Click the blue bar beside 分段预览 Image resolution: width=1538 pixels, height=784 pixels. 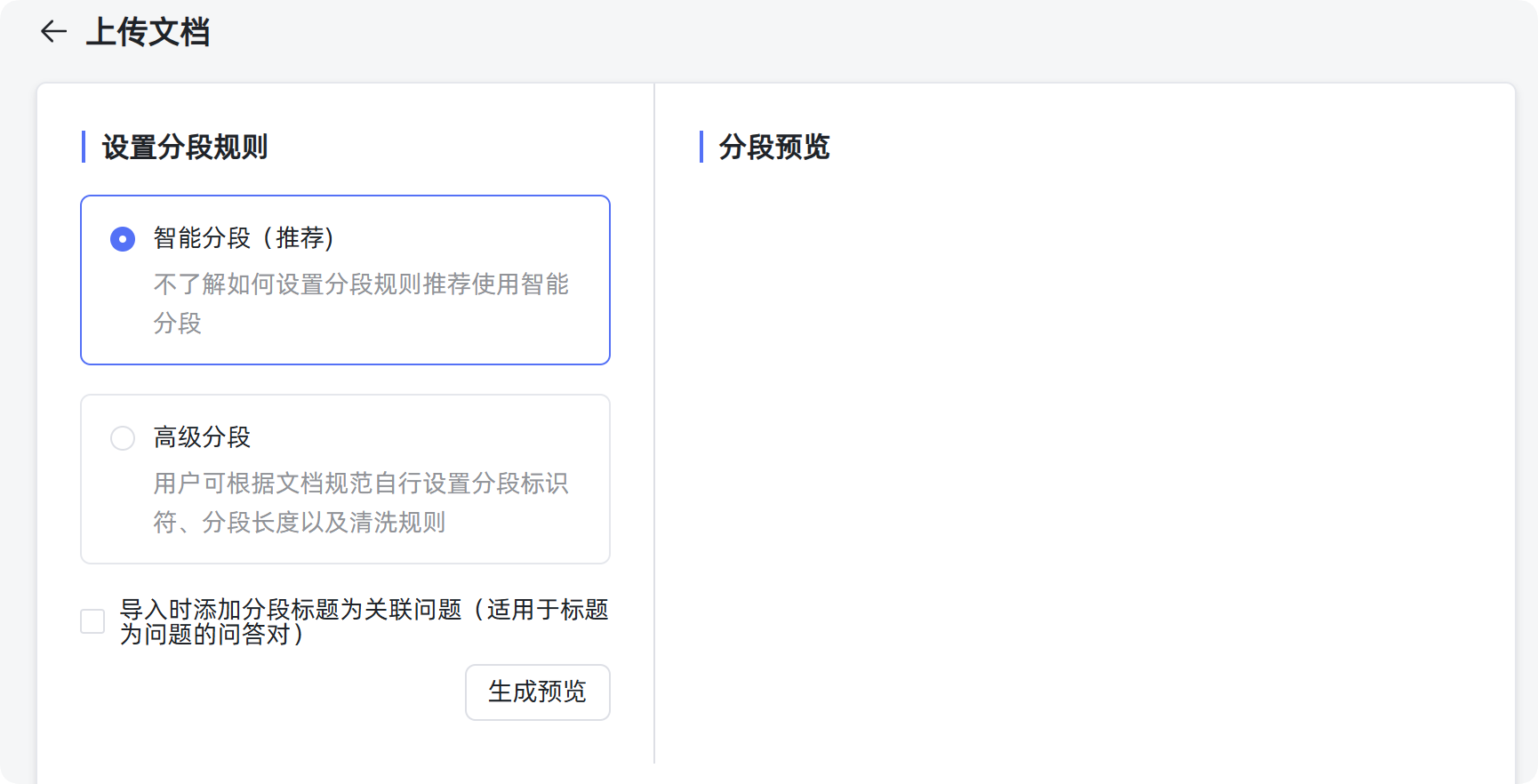[701, 147]
